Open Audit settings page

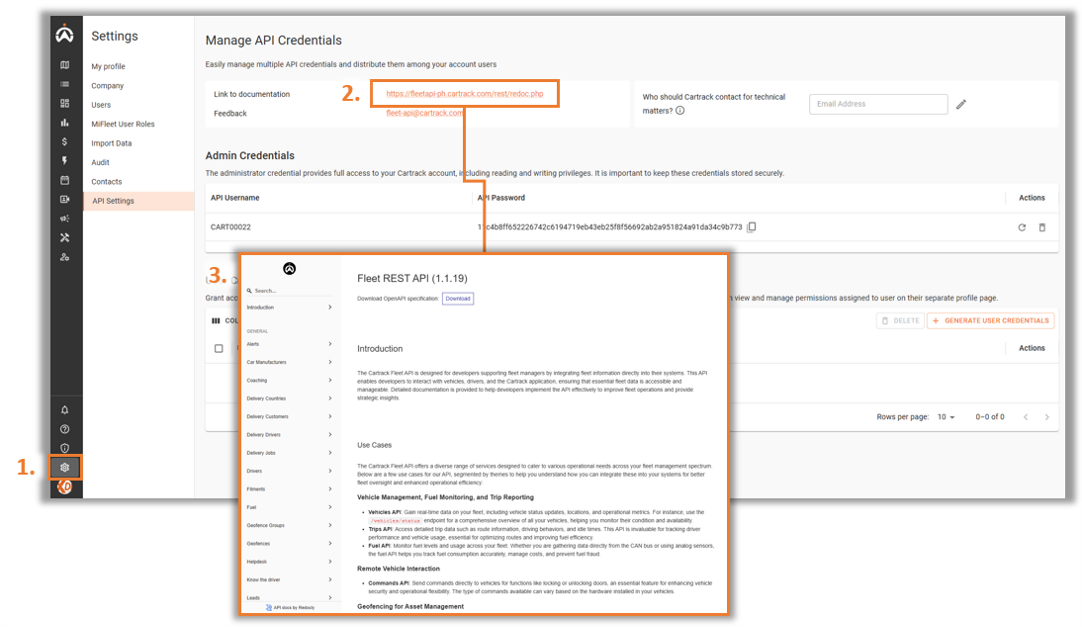tap(100, 162)
